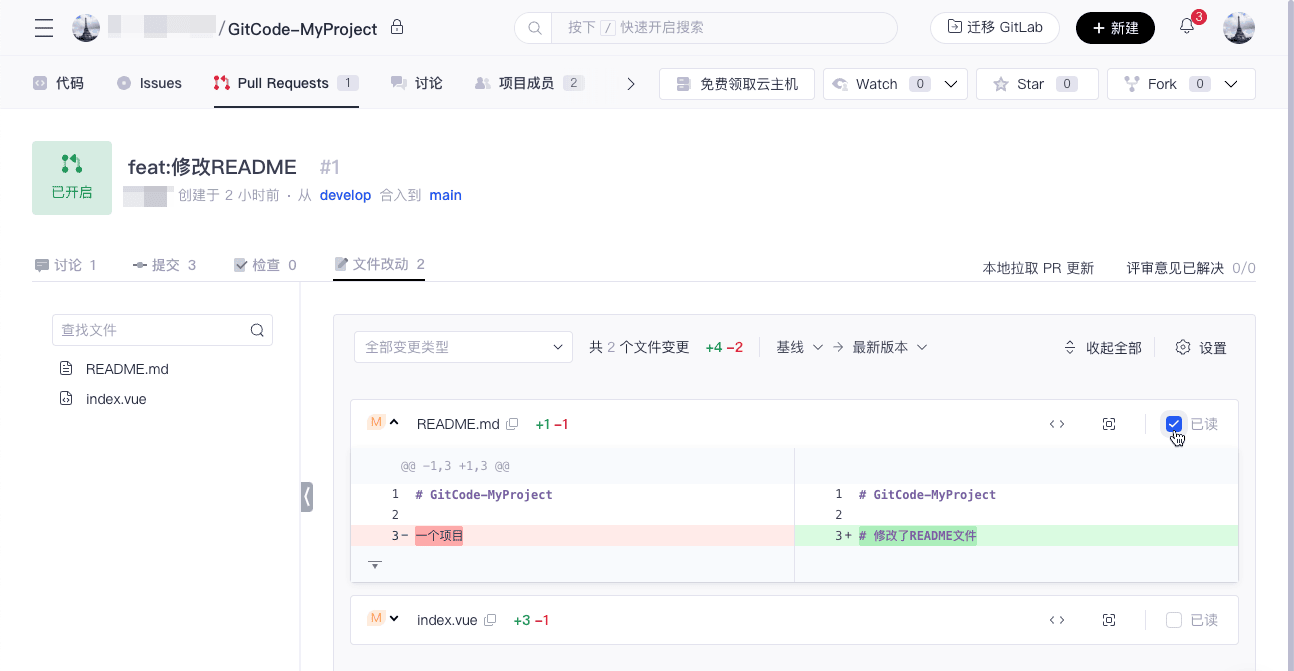Collapse the file tree sidebar handle
The height and width of the screenshot is (671, 1294).
[x=307, y=496]
